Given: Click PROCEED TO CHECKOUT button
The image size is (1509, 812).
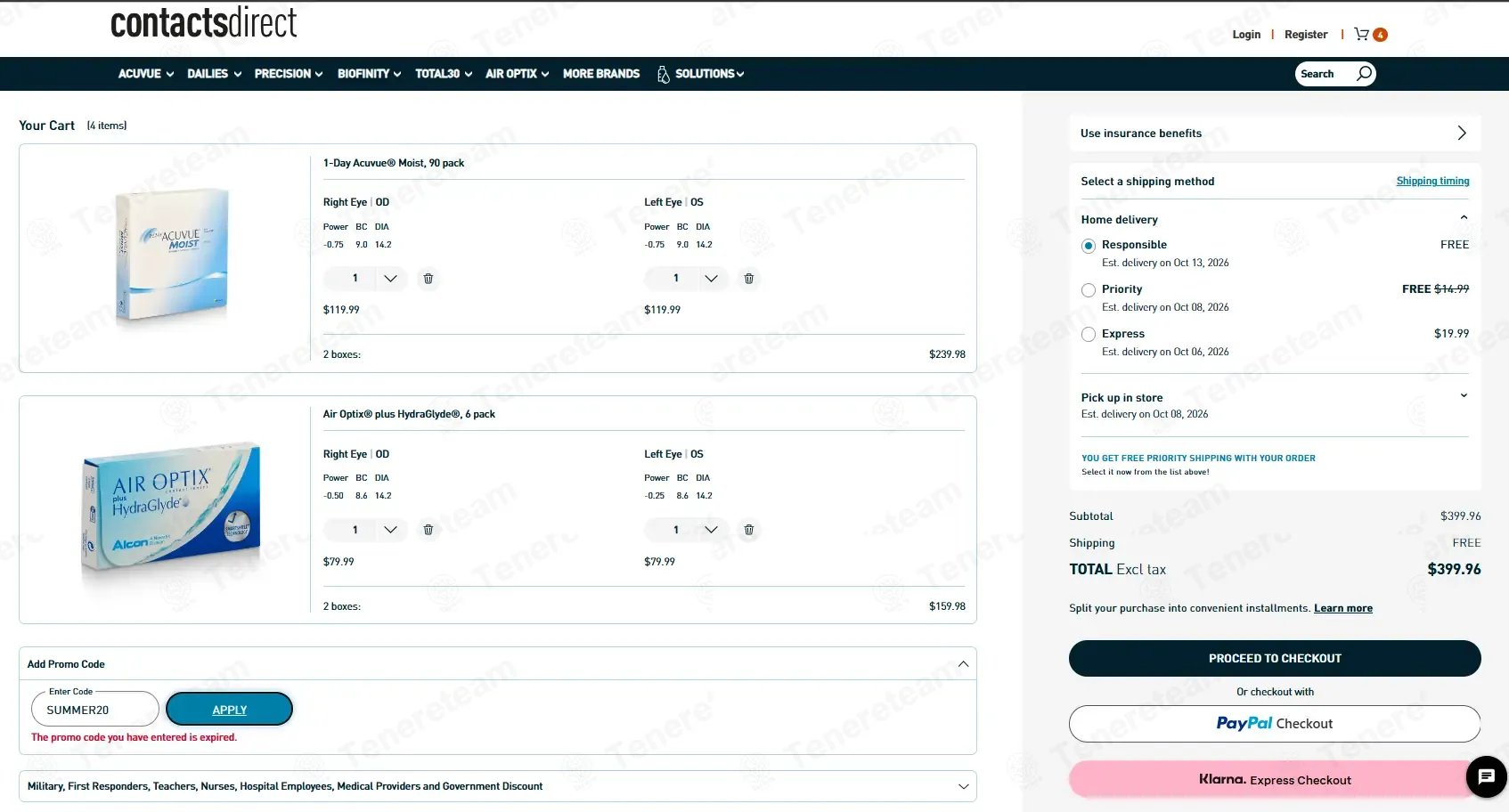Looking at the screenshot, I should click(x=1275, y=658).
